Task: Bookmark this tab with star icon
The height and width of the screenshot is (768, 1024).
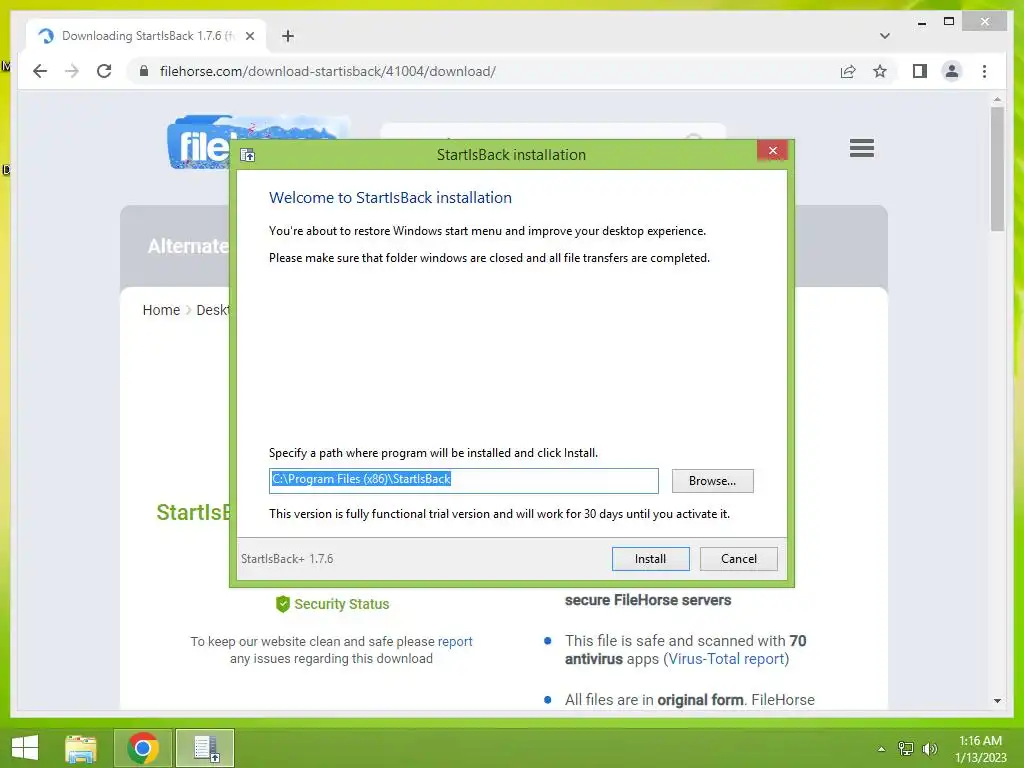Action: click(x=880, y=71)
